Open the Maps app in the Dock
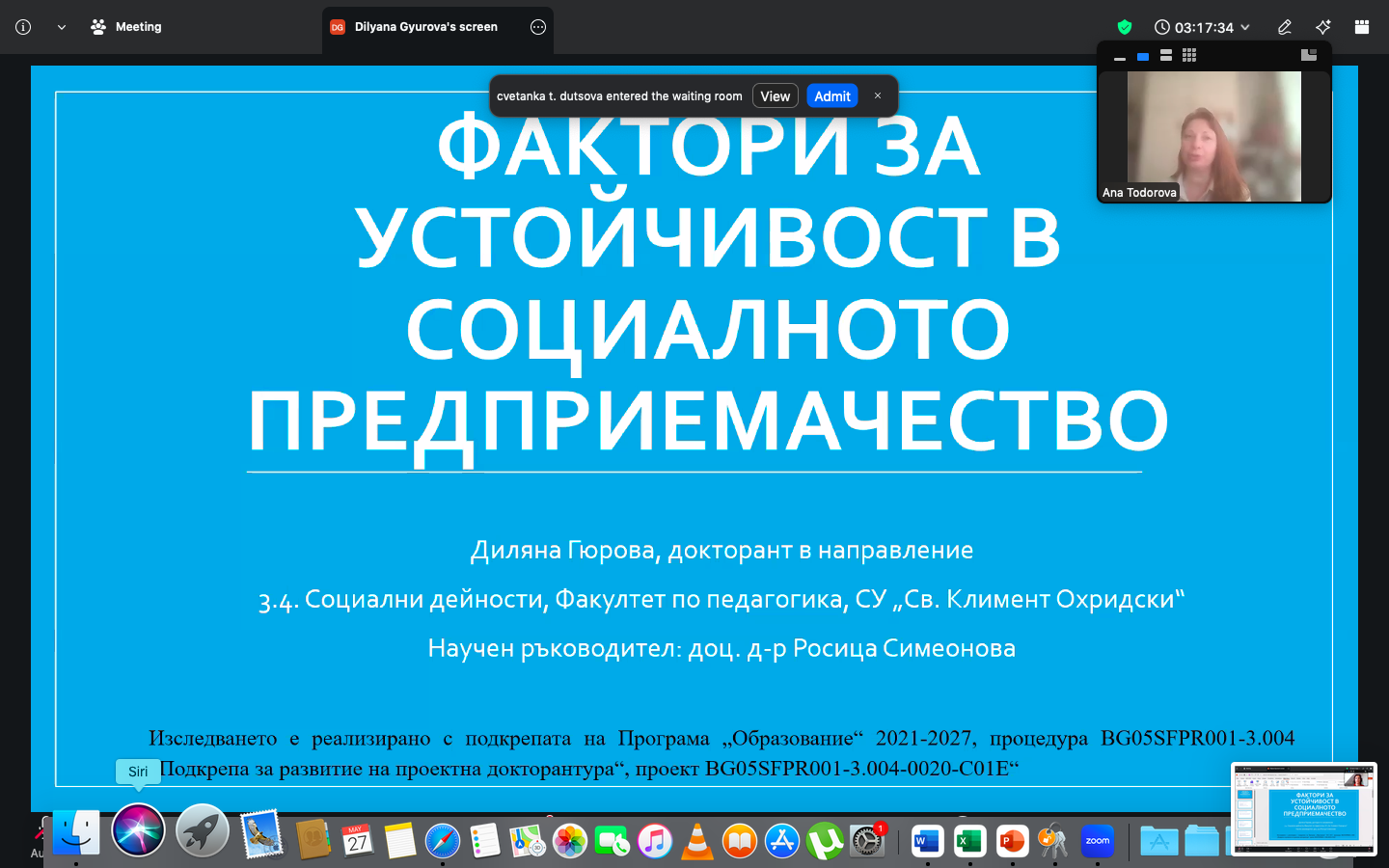The image size is (1389, 868). (528, 841)
